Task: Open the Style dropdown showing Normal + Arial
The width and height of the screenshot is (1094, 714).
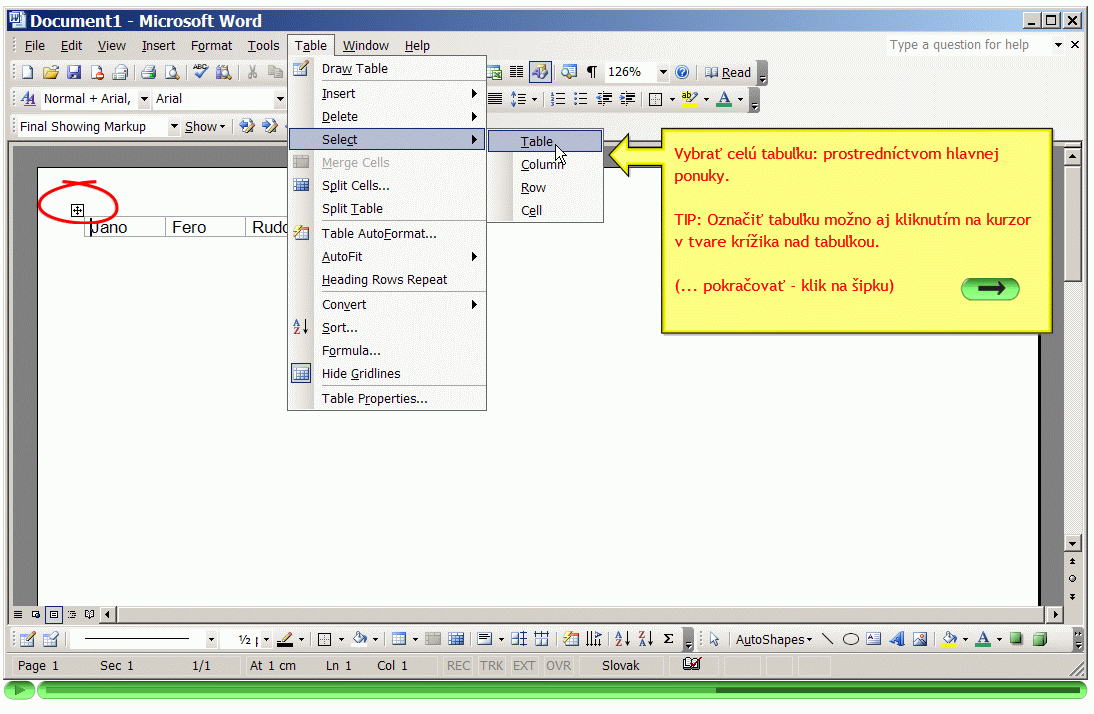Action: [144, 99]
